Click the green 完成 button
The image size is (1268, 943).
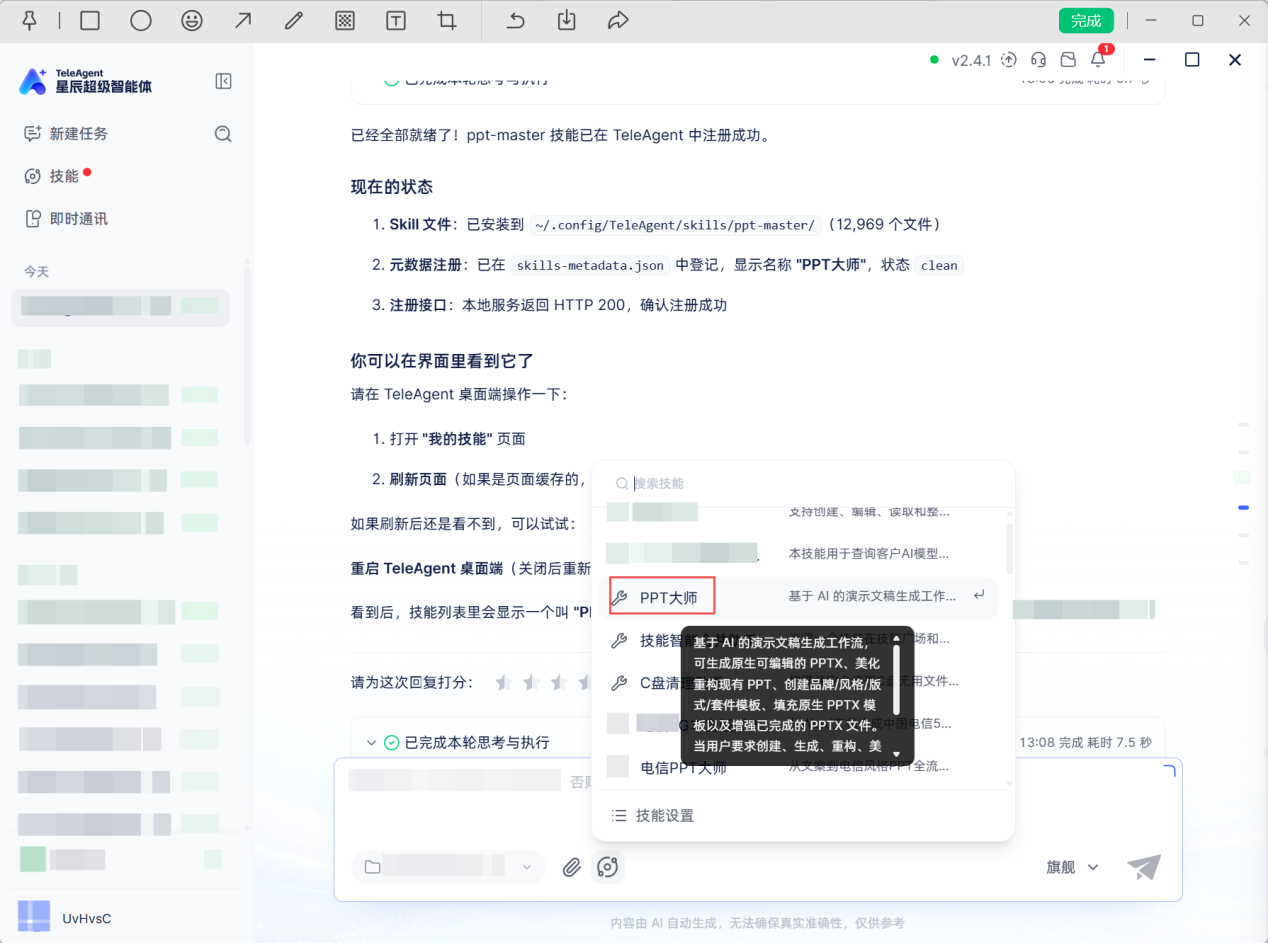click(x=1086, y=20)
